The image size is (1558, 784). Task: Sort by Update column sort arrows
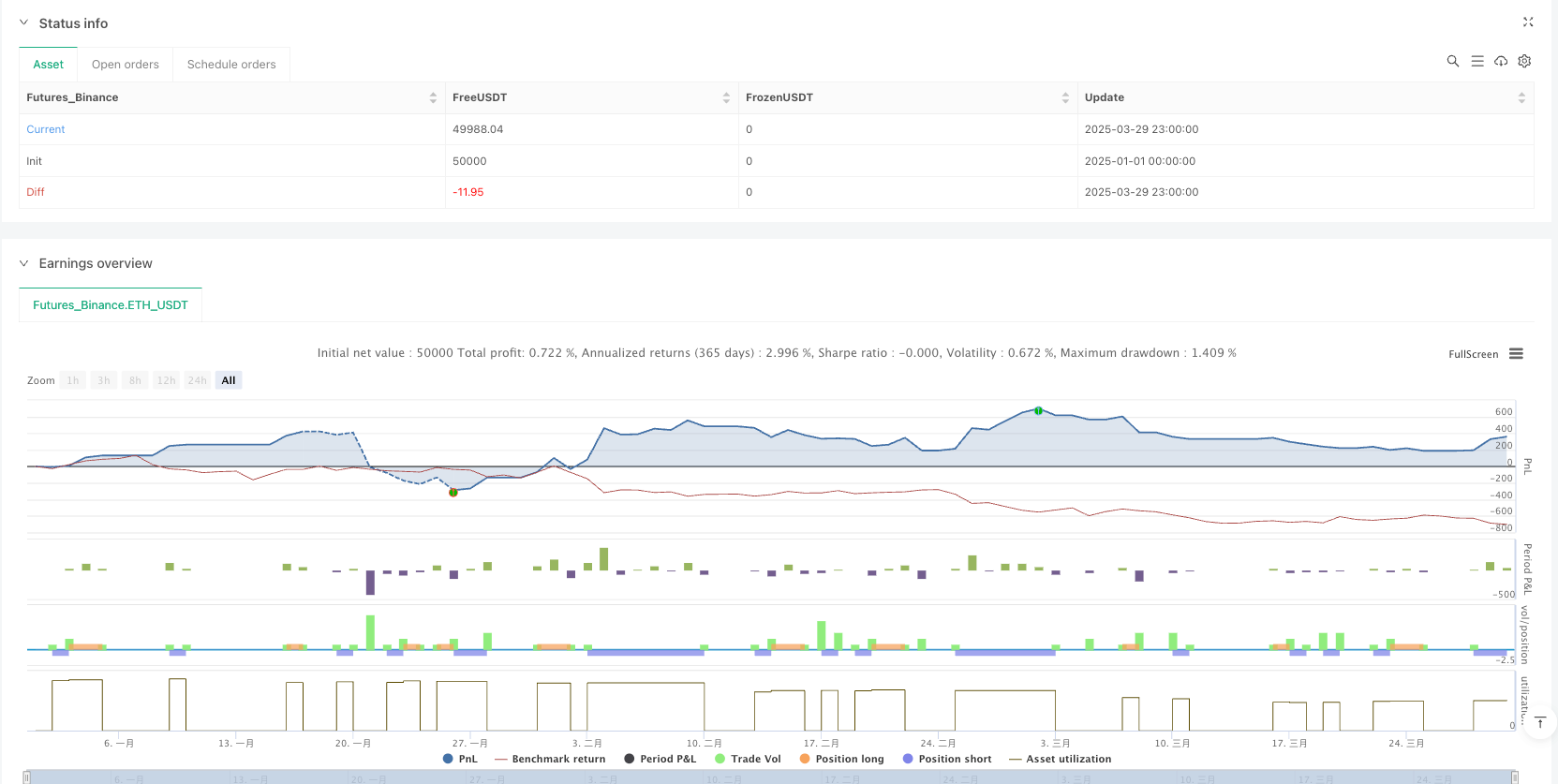click(1521, 97)
